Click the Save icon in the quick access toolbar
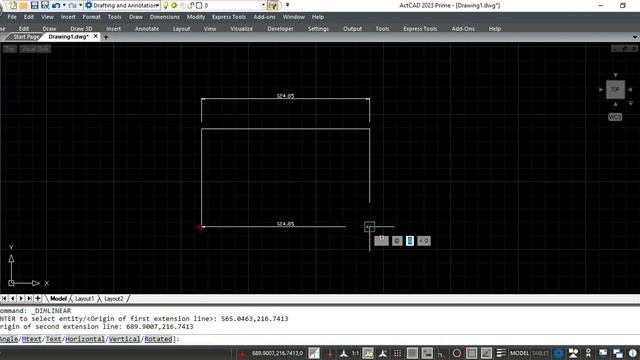Screen dimensions: 640x360 [34, 5]
